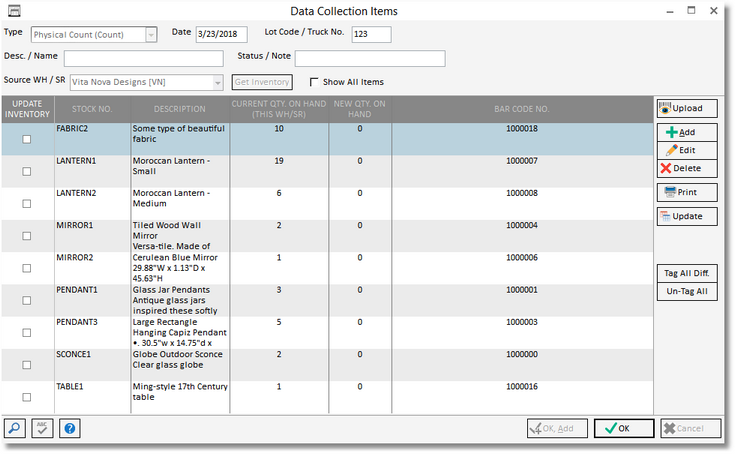Click the new quantity 0 for TABLE1
This screenshot has width=735, height=454.
click(x=360, y=387)
